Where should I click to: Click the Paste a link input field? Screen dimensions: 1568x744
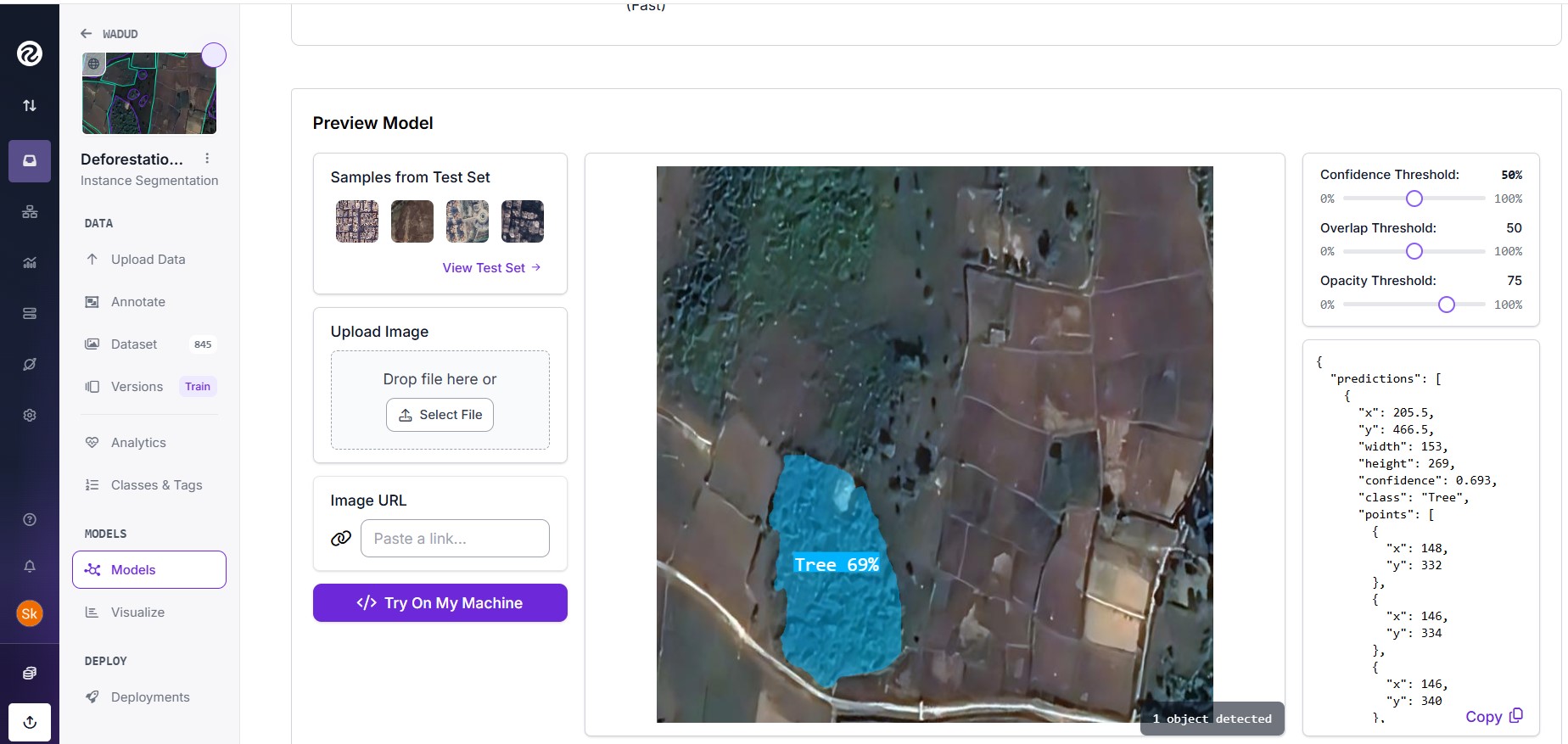click(x=455, y=539)
